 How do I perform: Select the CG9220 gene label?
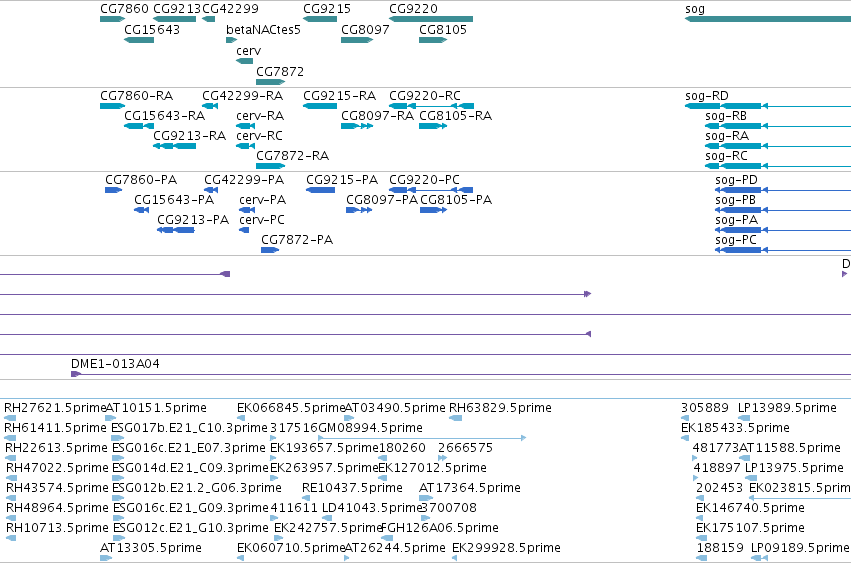413,9
